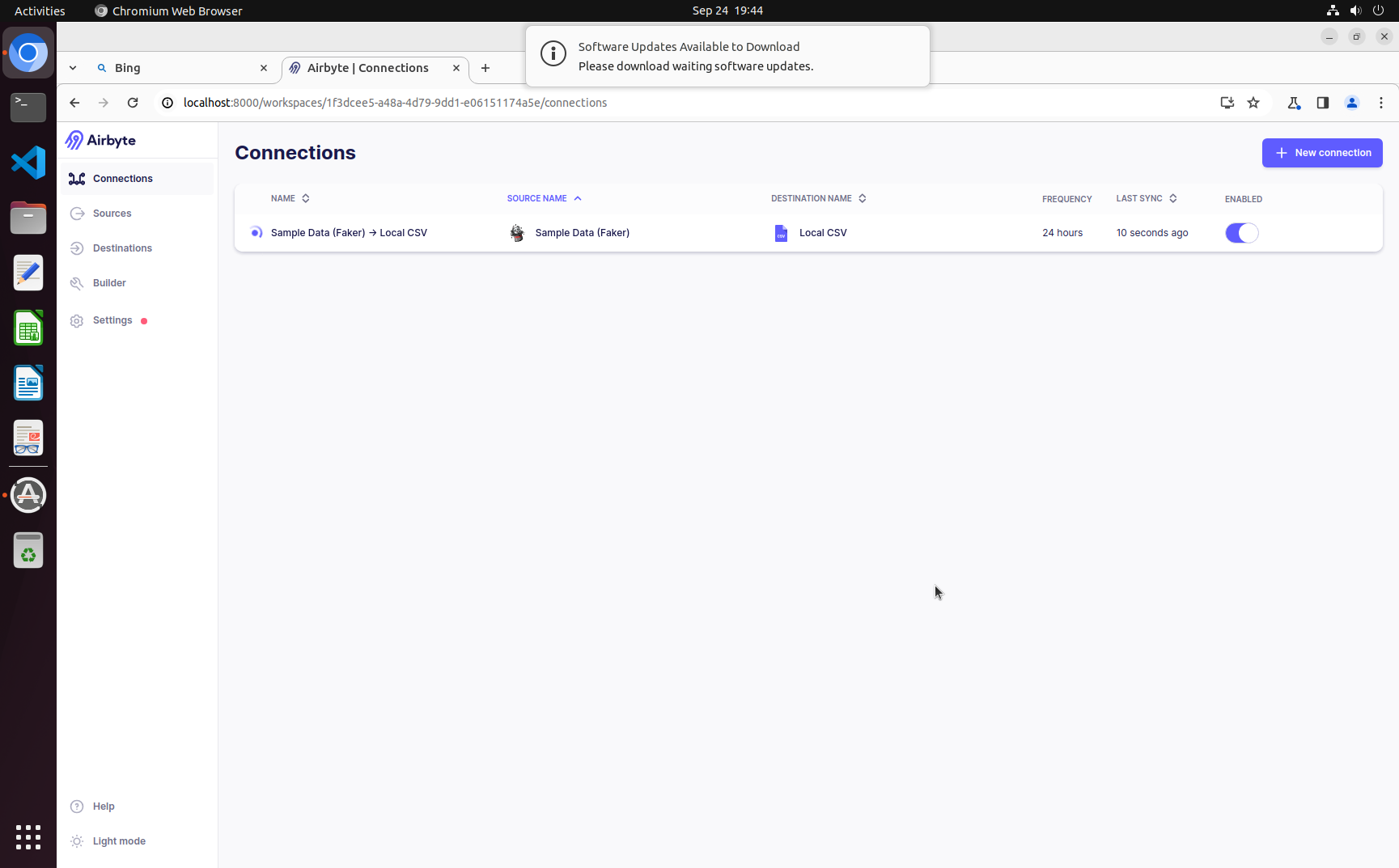
Task: Expand the tab search dropdown
Action: point(73,68)
